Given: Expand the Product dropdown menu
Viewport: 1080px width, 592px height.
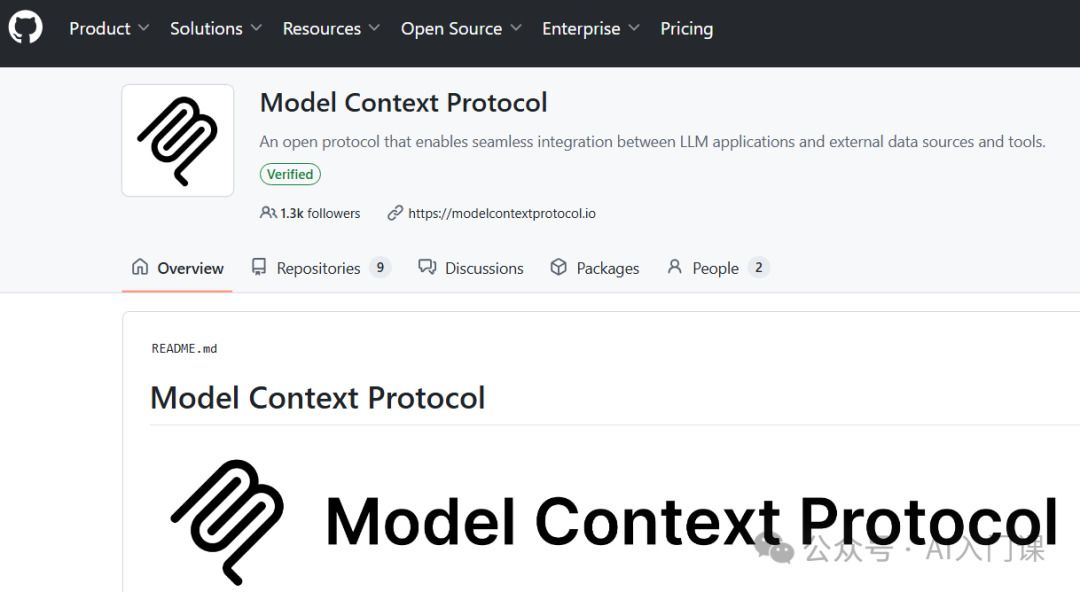Looking at the screenshot, I should pos(109,28).
